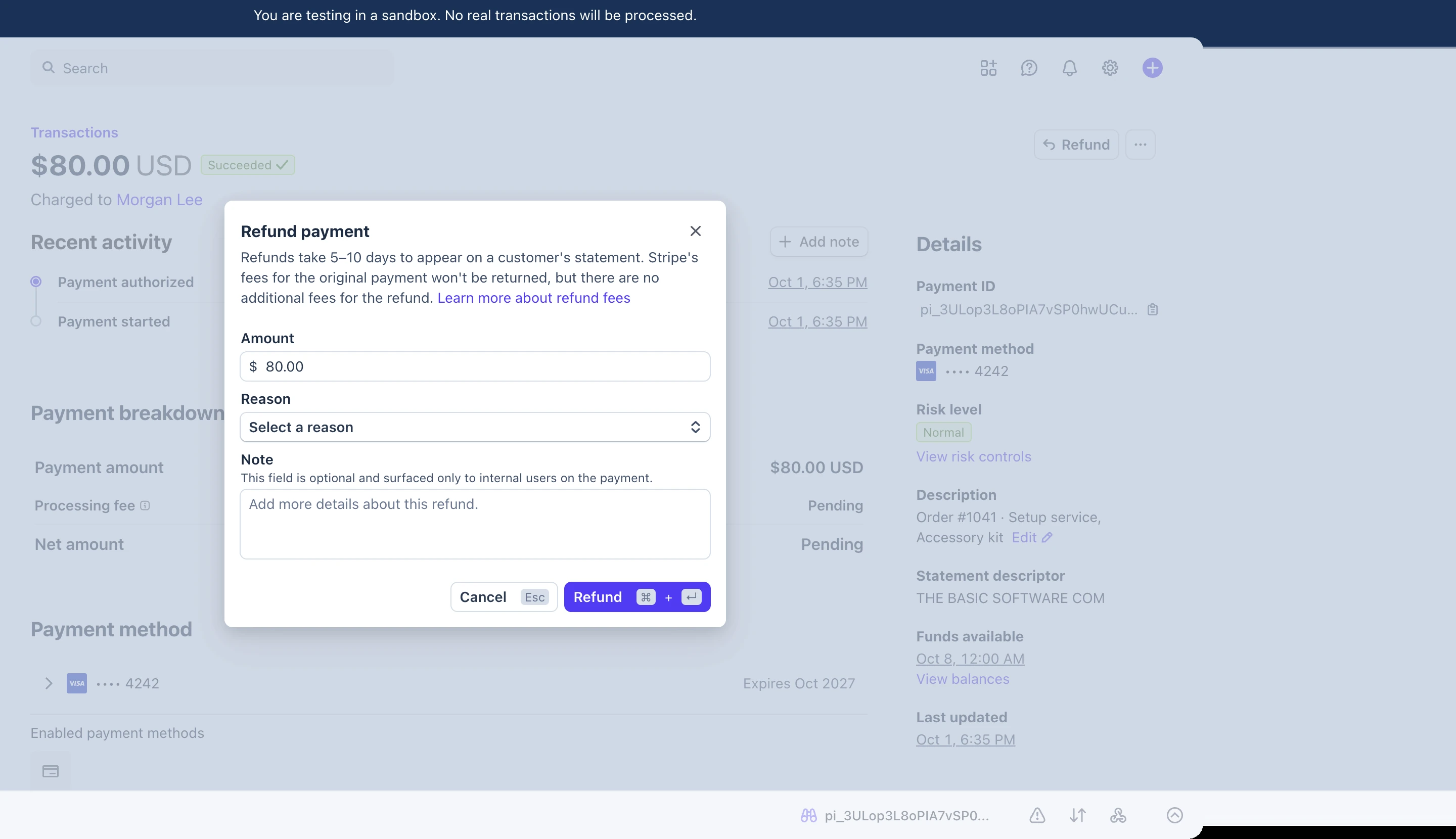Click the Normal risk level badge

tap(943, 432)
